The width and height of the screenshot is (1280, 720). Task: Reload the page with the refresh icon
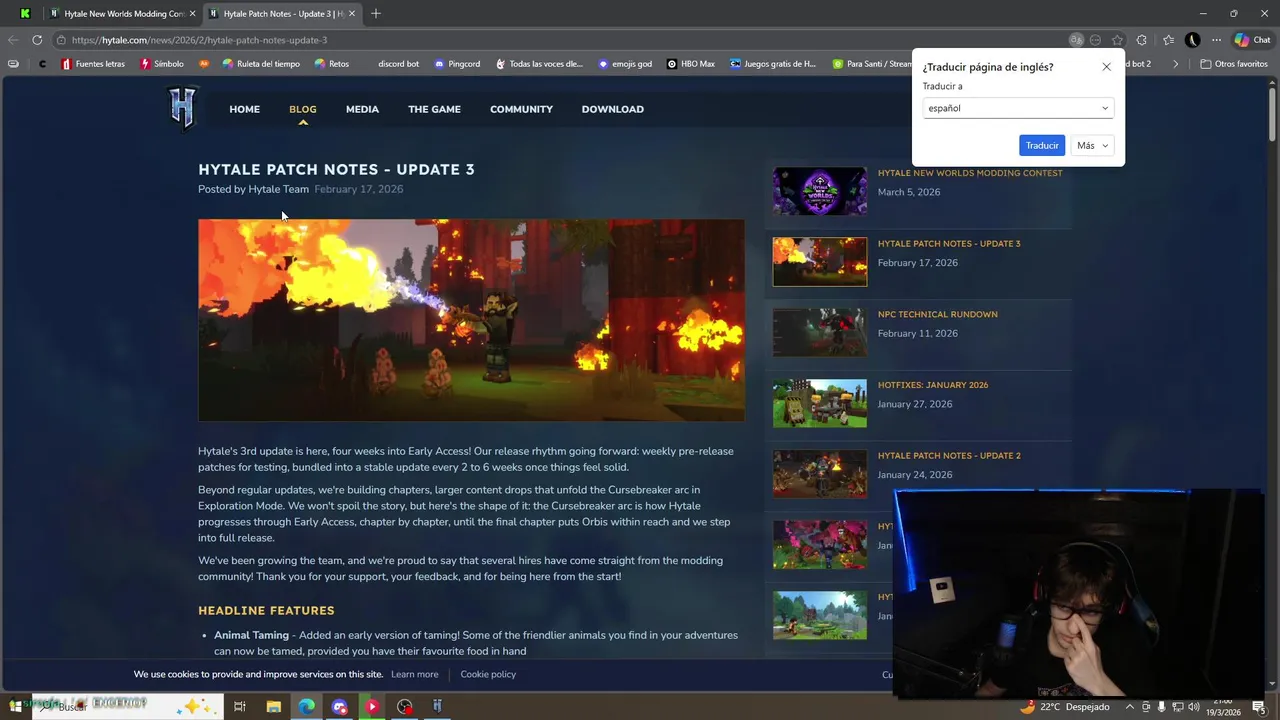tap(37, 40)
